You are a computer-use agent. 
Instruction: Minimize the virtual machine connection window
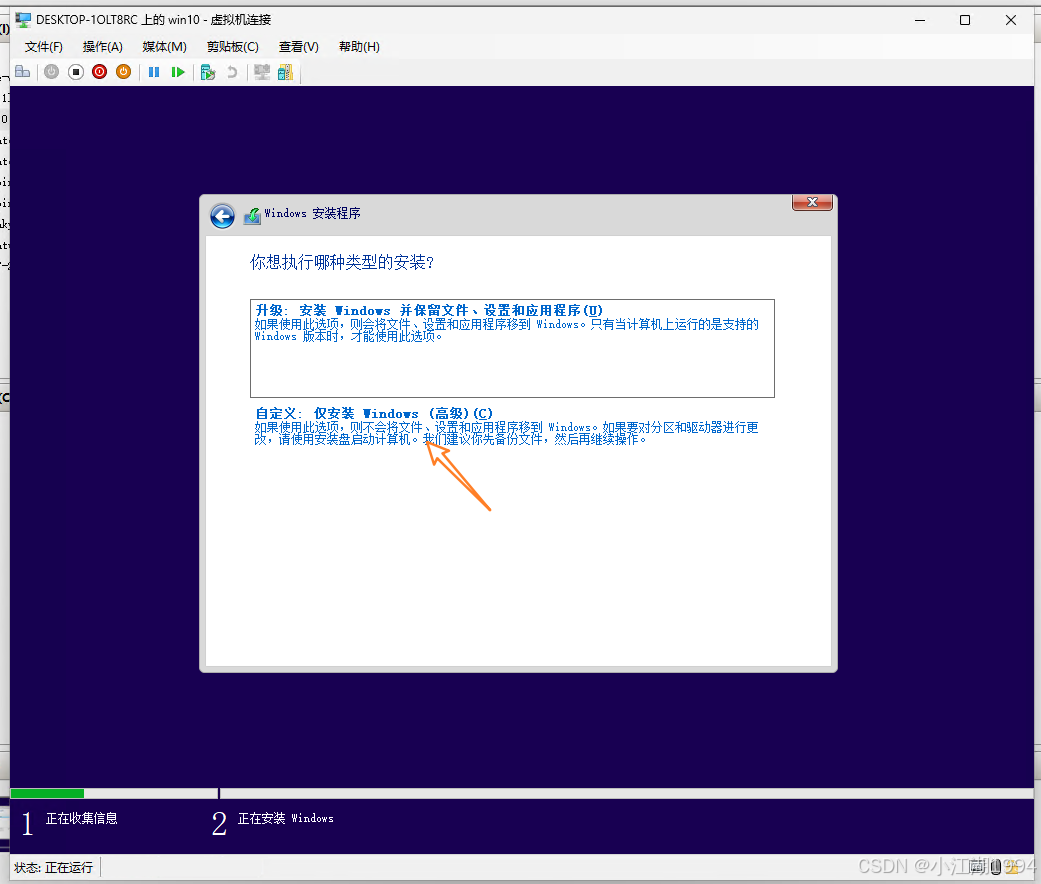920,20
